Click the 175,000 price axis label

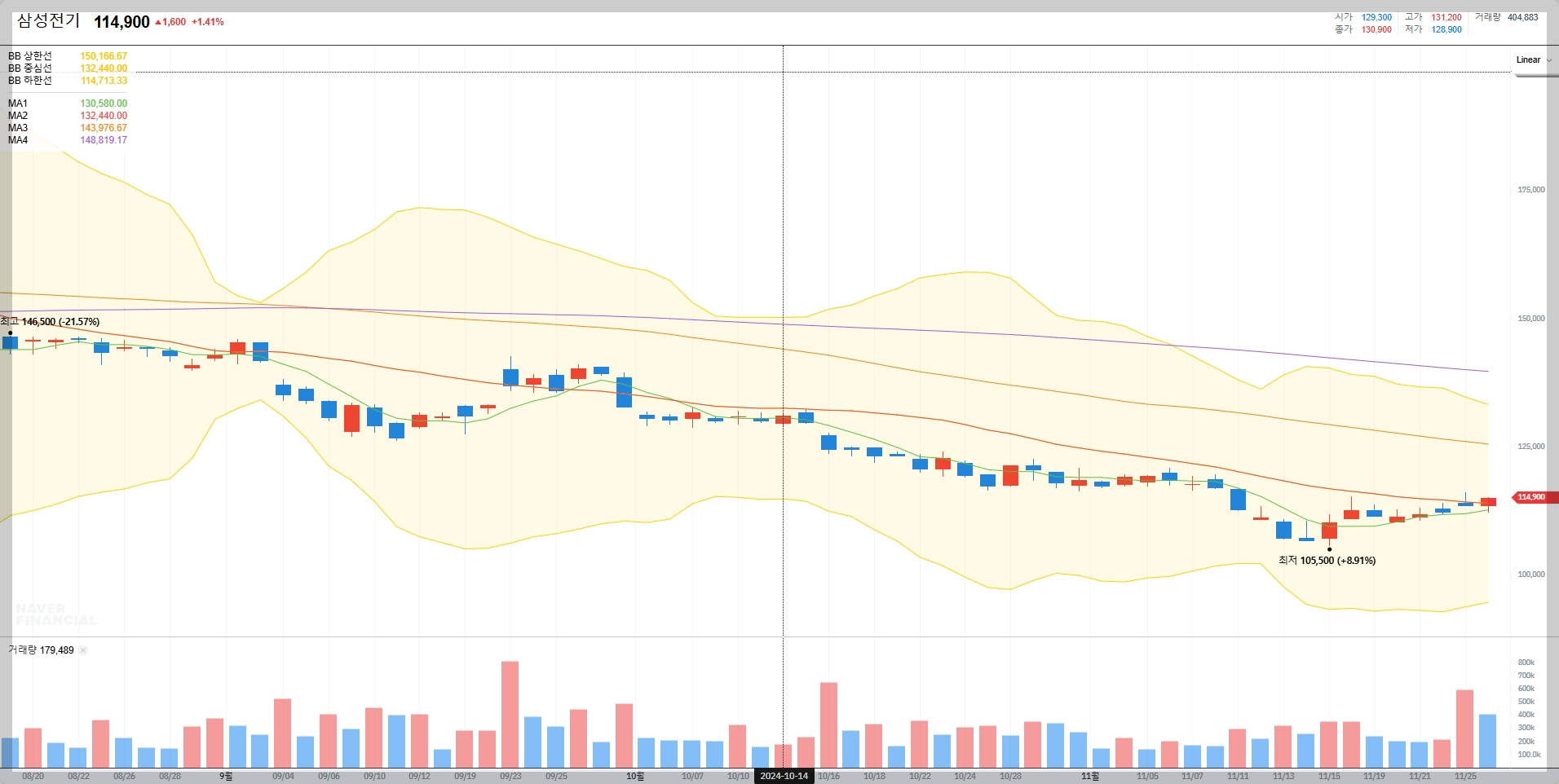tap(1530, 190)
